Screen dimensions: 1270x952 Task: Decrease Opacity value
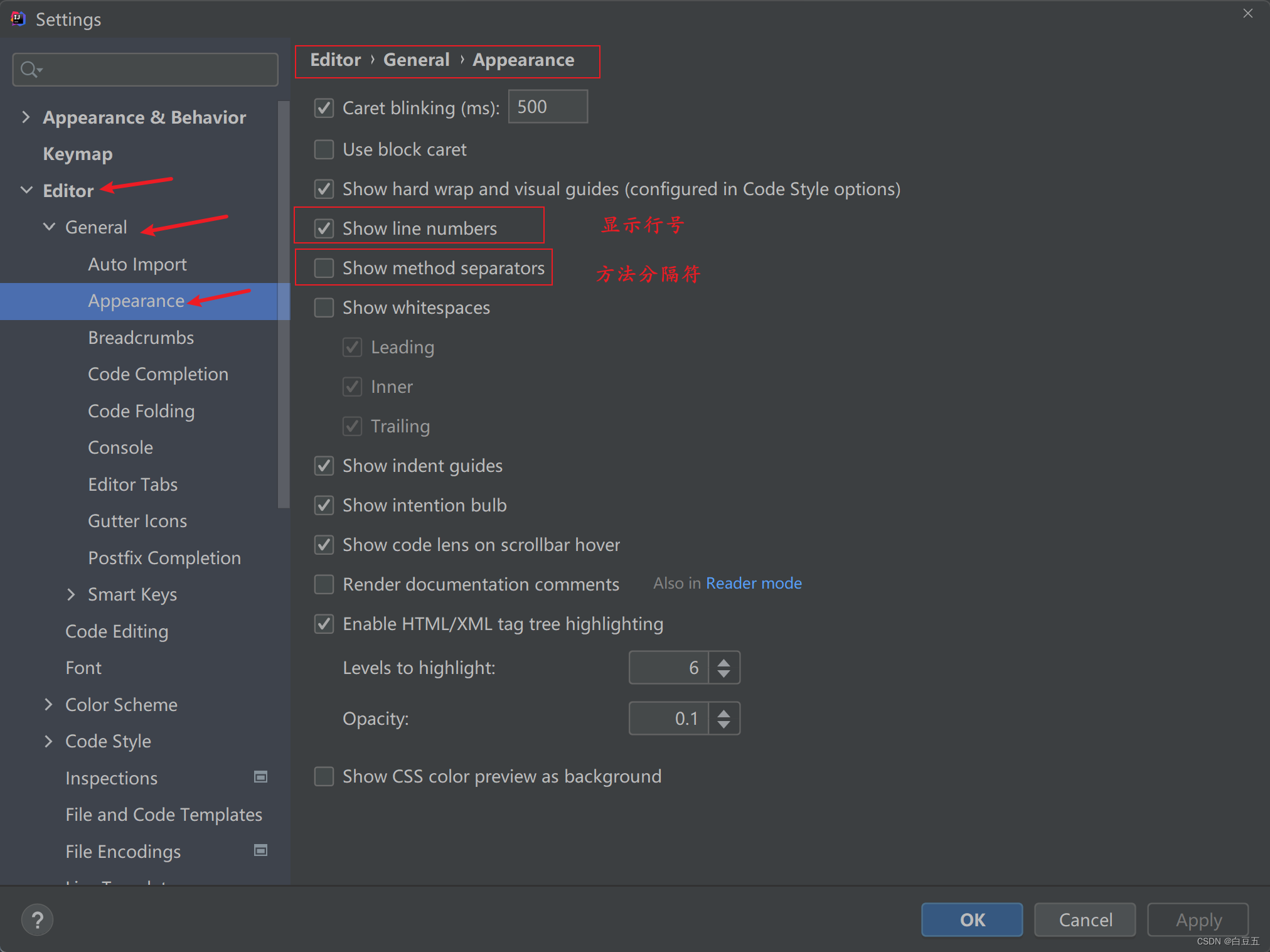[723, 725]
